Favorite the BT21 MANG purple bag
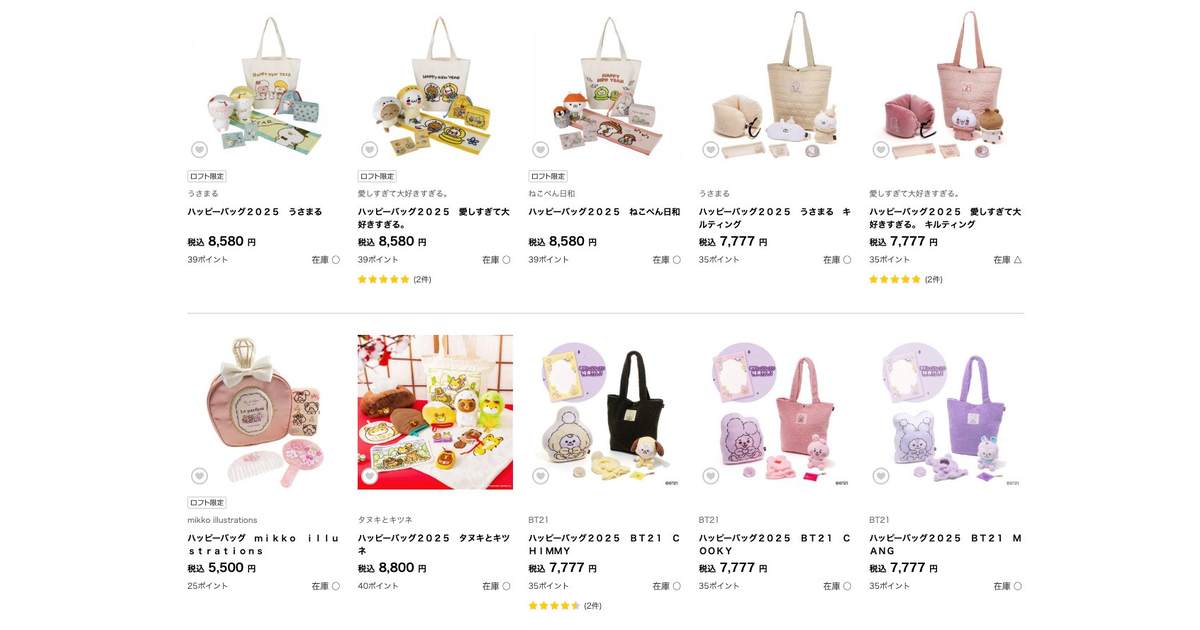 [880, 476]
